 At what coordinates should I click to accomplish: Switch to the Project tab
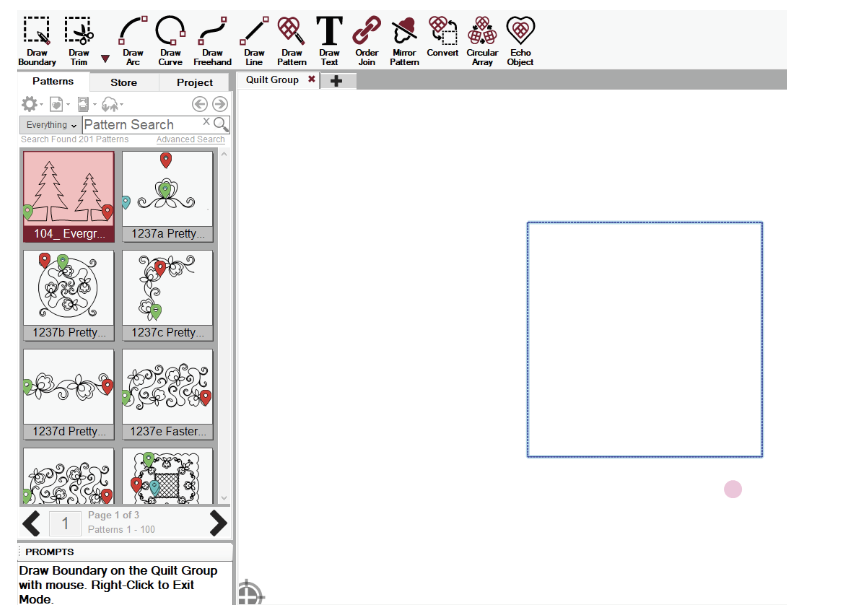(x=194, y=83)
